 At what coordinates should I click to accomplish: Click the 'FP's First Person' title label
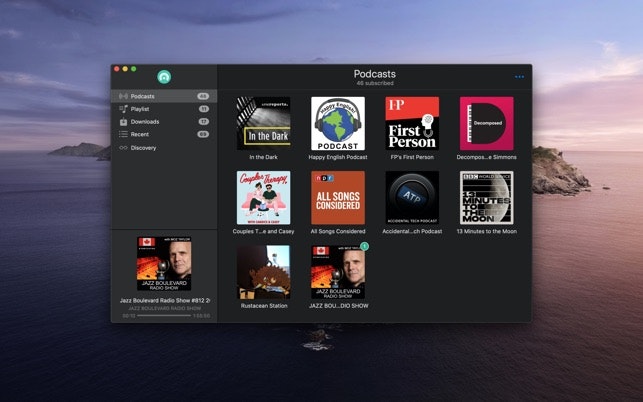pyautogui.click(x=412, y=157)
